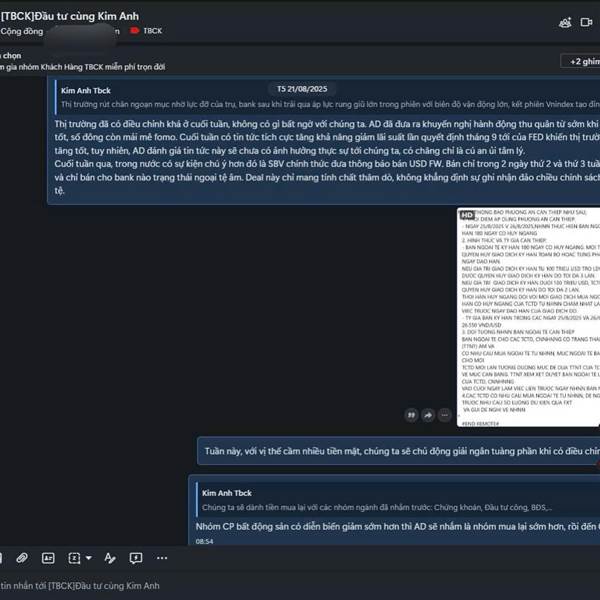The image size is (600, 600).
Task: Open the Cộng đồng community link
Action: [22, 31]
